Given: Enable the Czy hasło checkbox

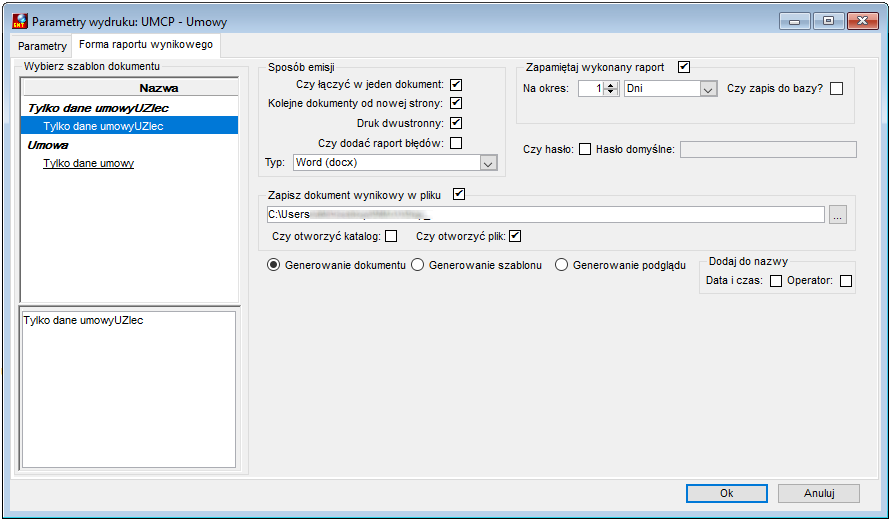Looking at the screenshot, I should [x=585, y=149].
